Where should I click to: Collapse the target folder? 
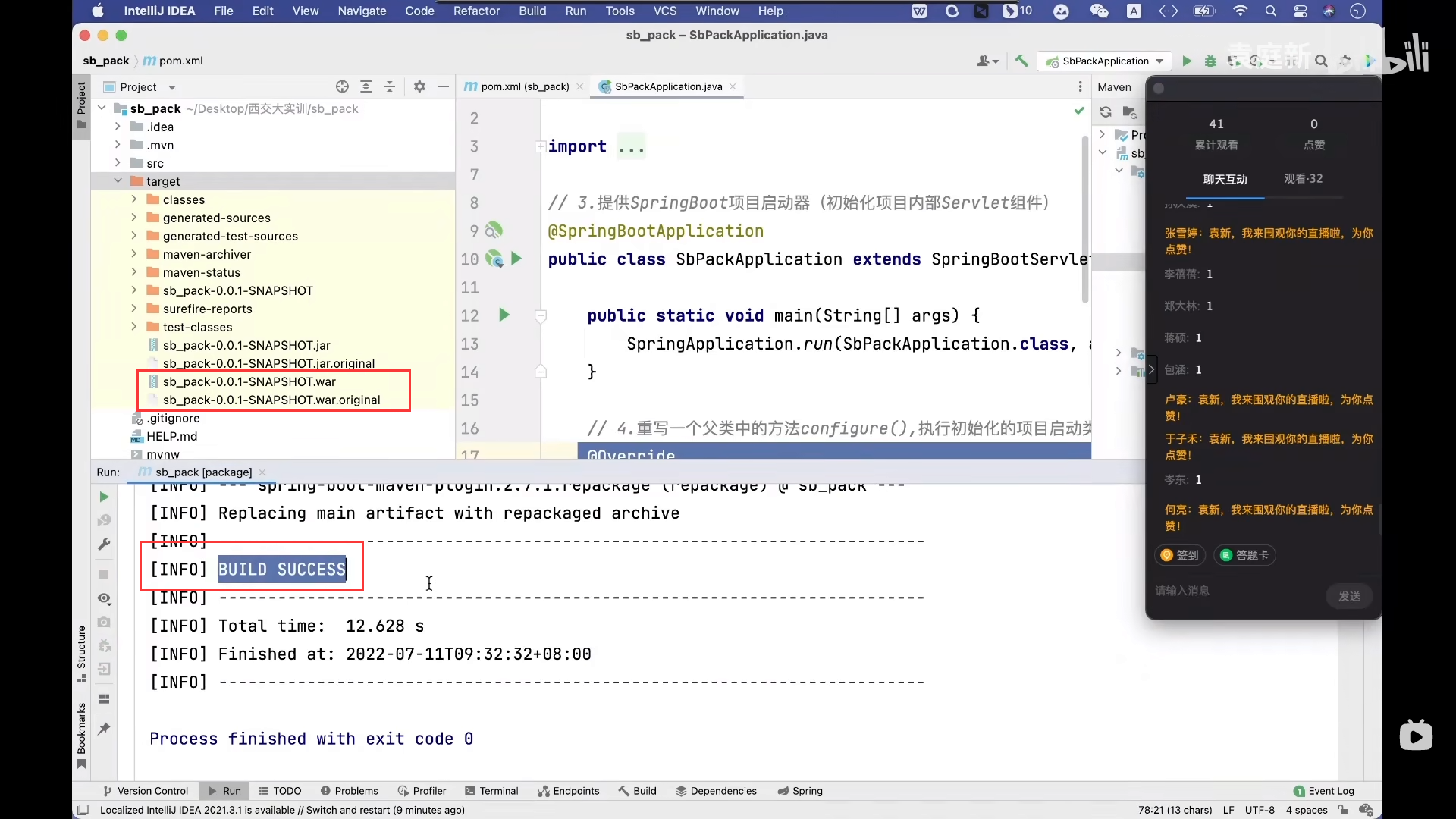click(118, 181)
